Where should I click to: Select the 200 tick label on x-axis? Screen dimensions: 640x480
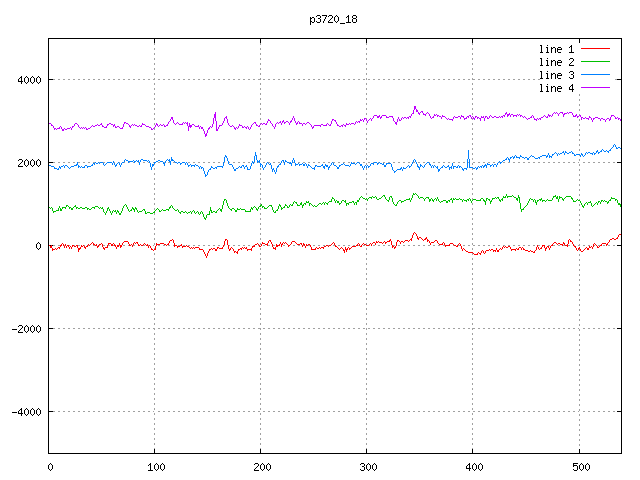point(261,466)
